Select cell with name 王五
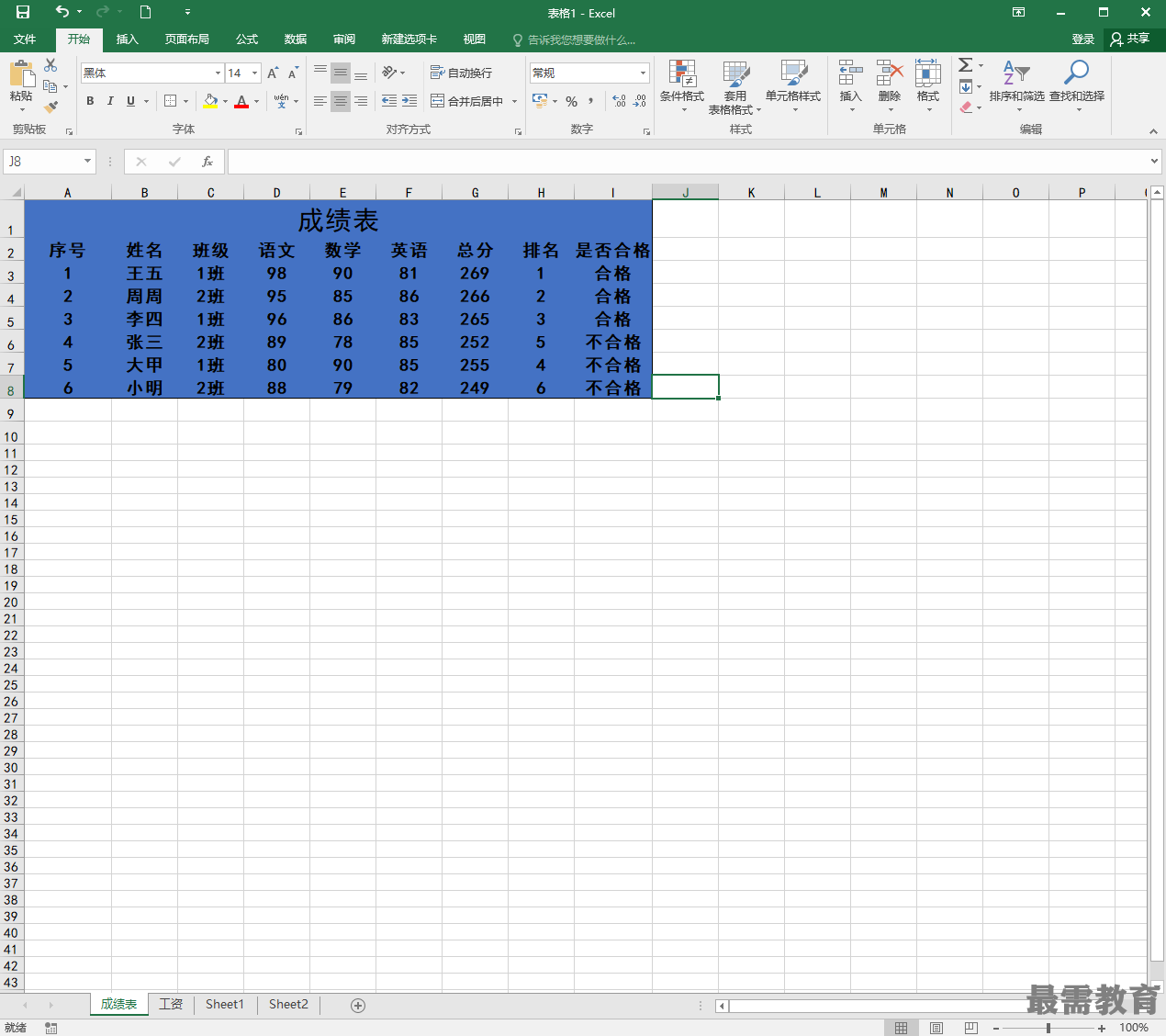Image resolution: width=1166 pixels, height=1036 pixels. [144, 274]
